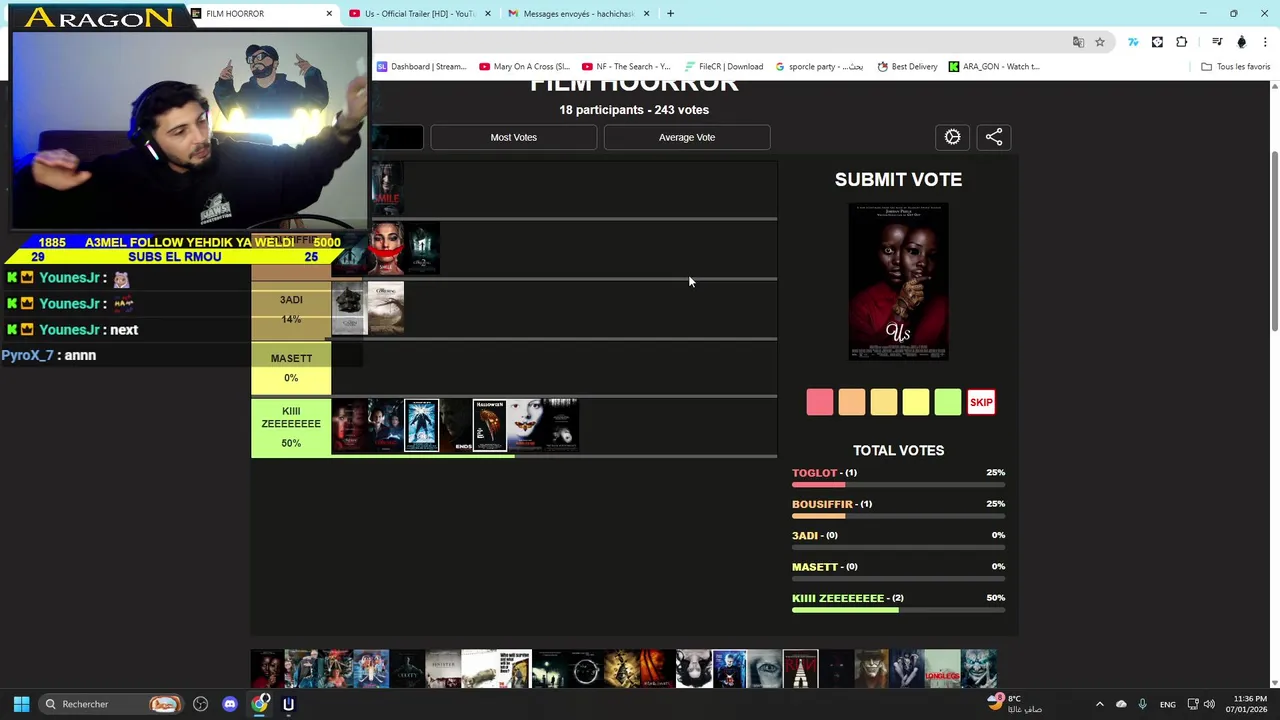Open the Chrome extensions puzzle icon
Viewport: 1280px width, 720px height.
coord(1182,42)
